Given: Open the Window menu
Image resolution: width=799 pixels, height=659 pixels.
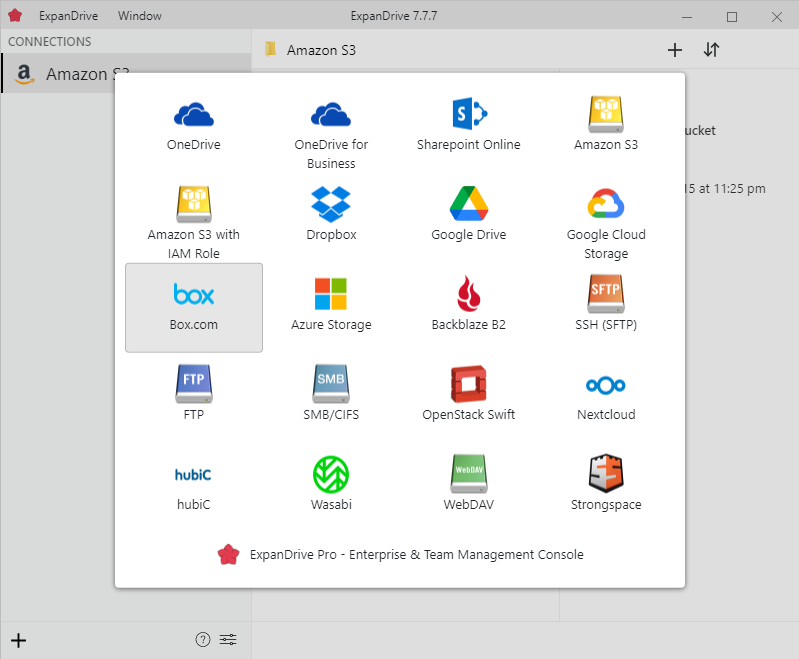Looking at the screenshot, I should [x=139, y=16].
